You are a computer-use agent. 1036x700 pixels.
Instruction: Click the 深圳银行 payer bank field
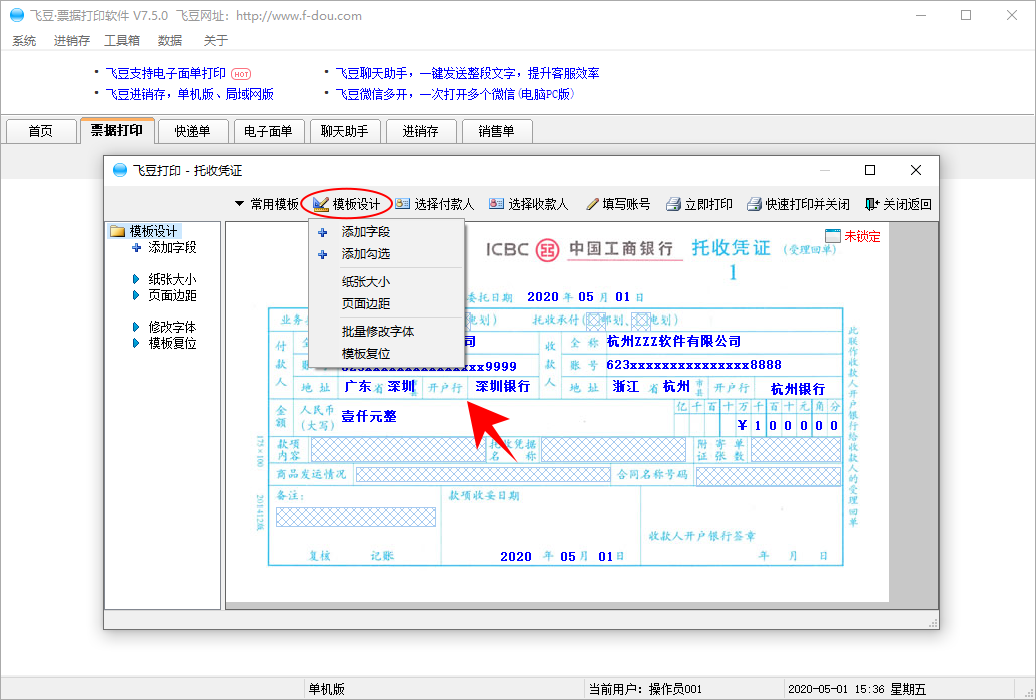503,387
